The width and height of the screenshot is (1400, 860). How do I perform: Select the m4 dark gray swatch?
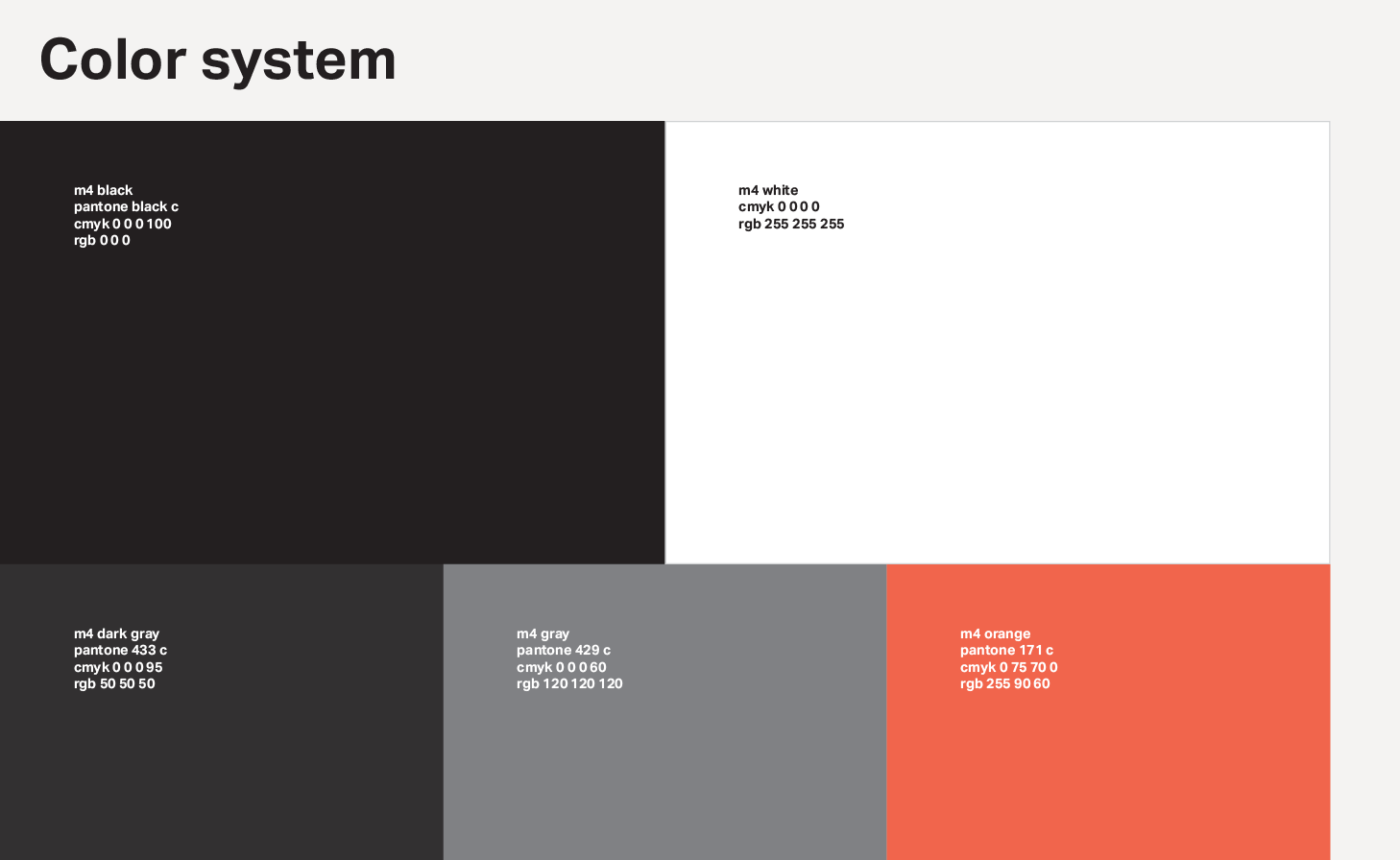coord(221,712)
